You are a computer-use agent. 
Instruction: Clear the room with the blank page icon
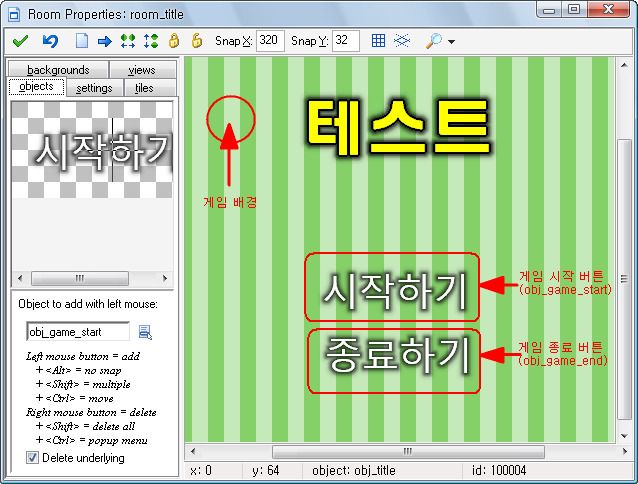[x=82, y=41]
